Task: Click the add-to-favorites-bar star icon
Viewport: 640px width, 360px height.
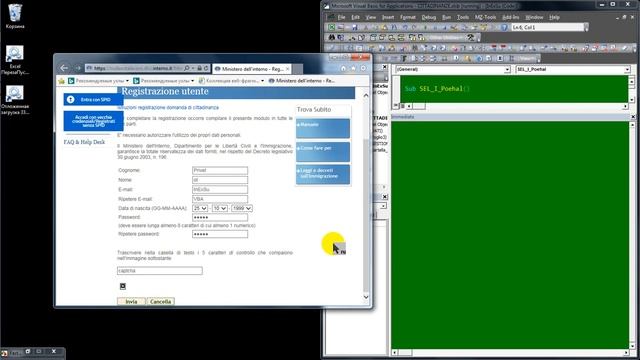Action: (61, 81)
